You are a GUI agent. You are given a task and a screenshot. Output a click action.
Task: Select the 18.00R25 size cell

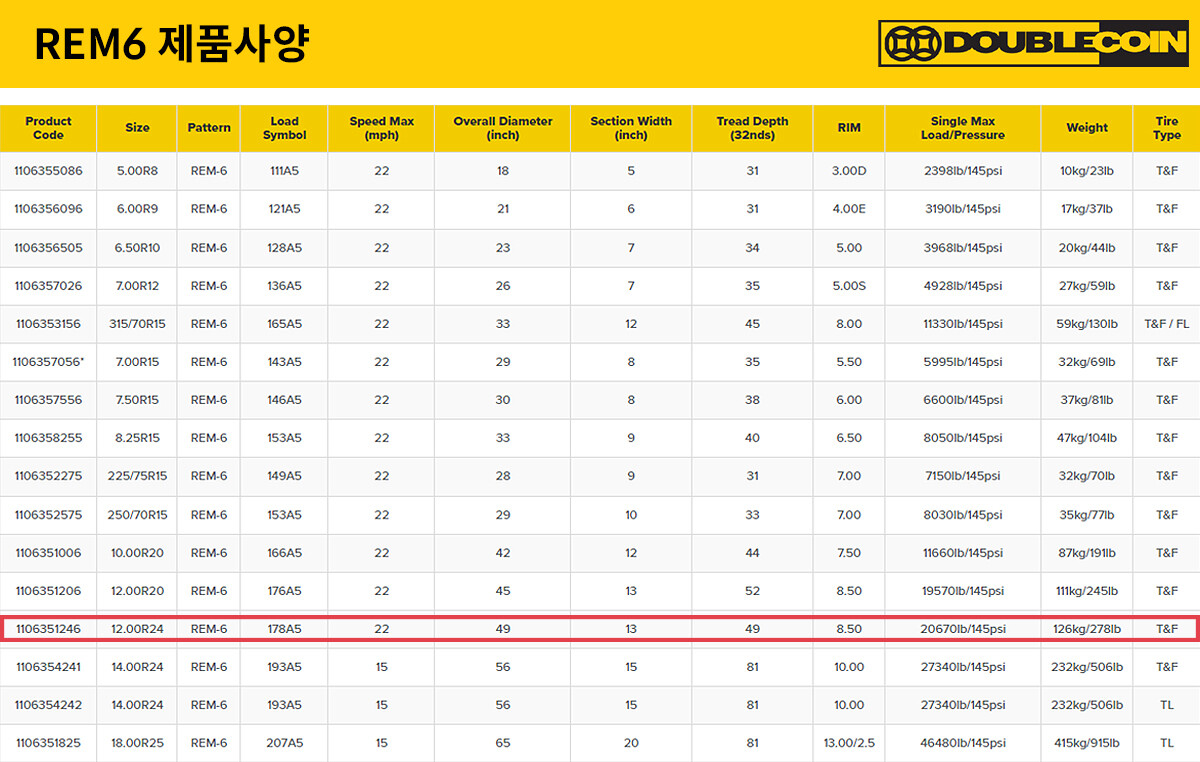pyautogui.click(x=137, y=743)
